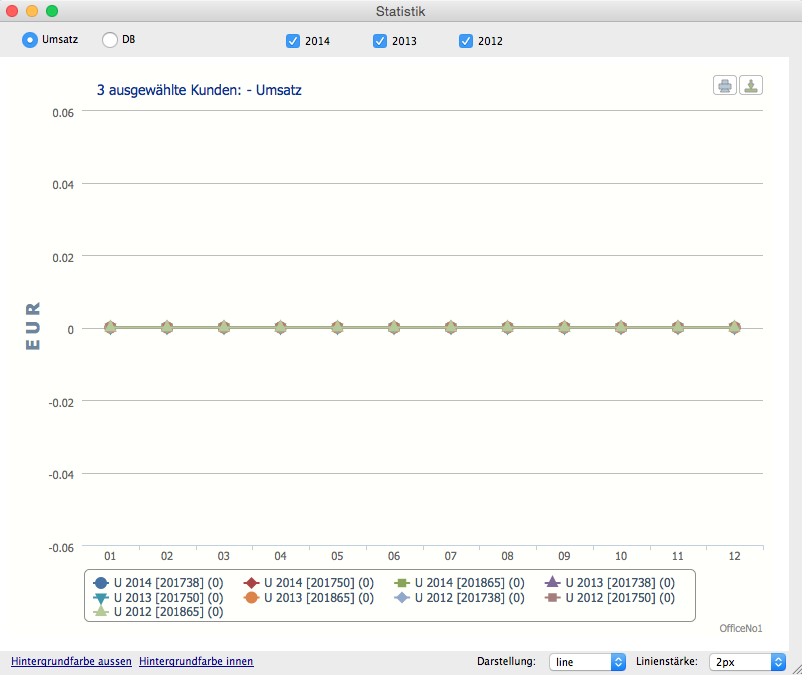Open the Darstellung dropdown showing line

[x=587, y=662]
